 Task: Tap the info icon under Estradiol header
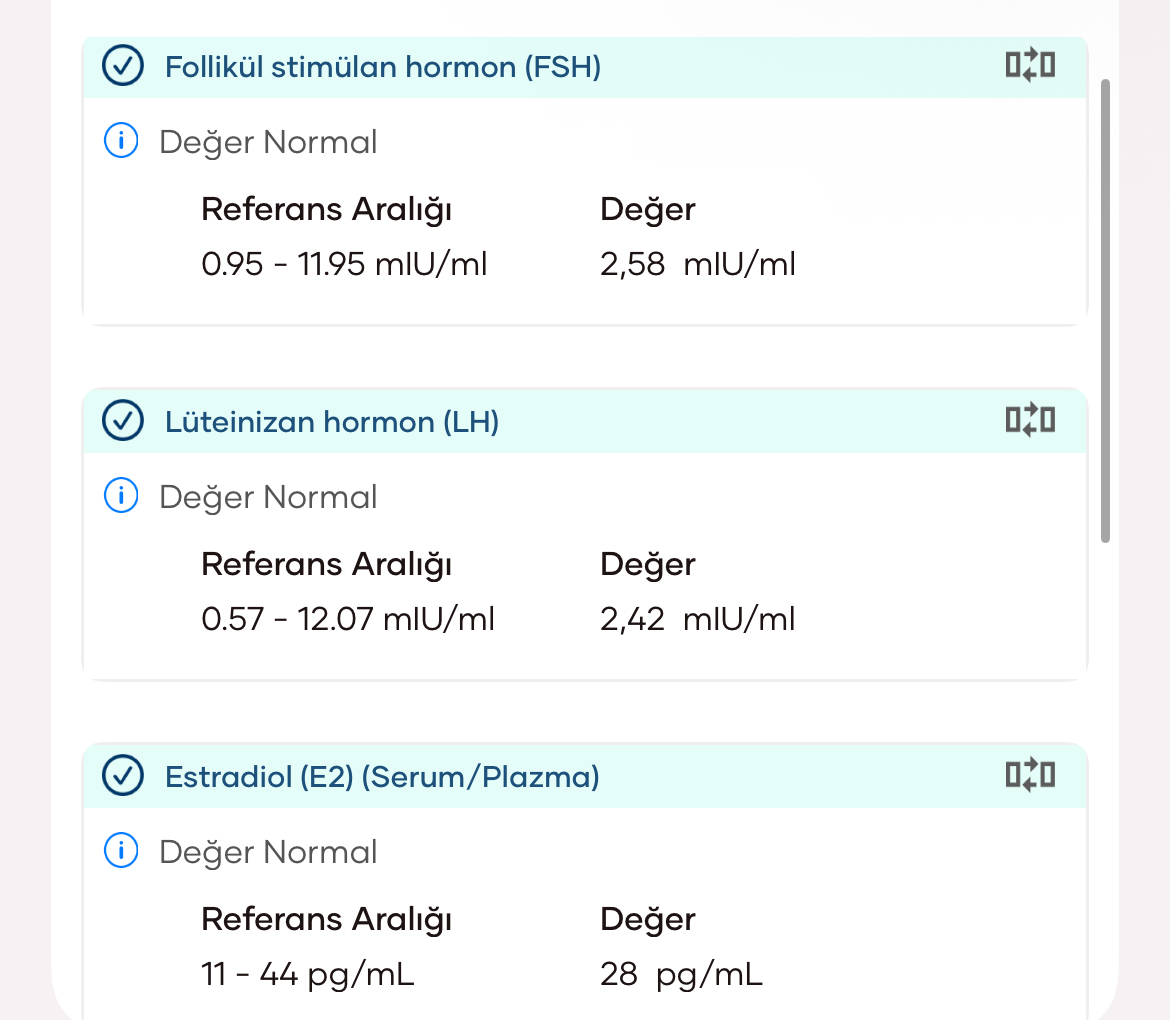(x=121, y=850)
